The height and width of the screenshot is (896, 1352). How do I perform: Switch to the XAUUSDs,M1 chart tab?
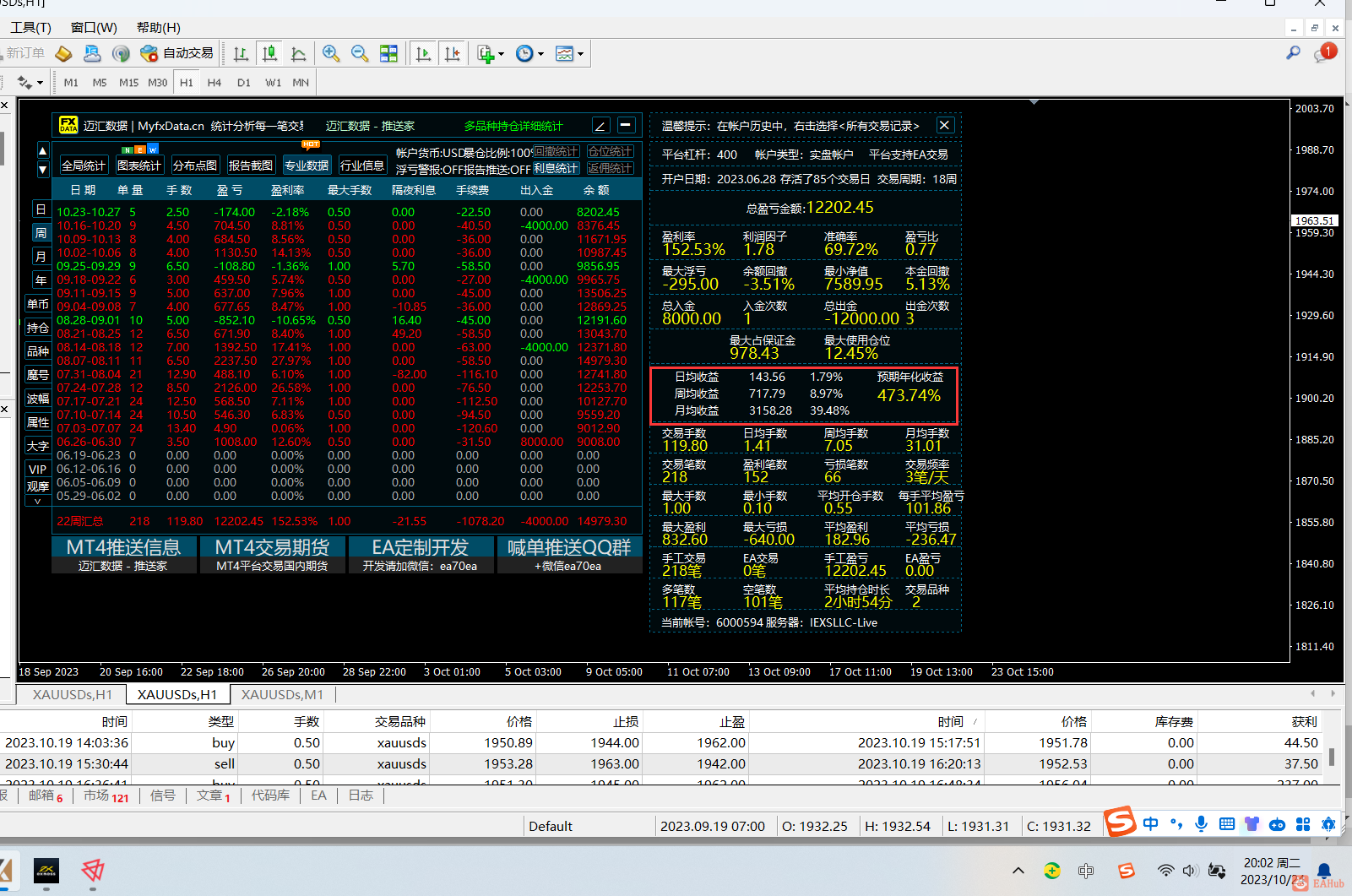click(x=282, y=694)
